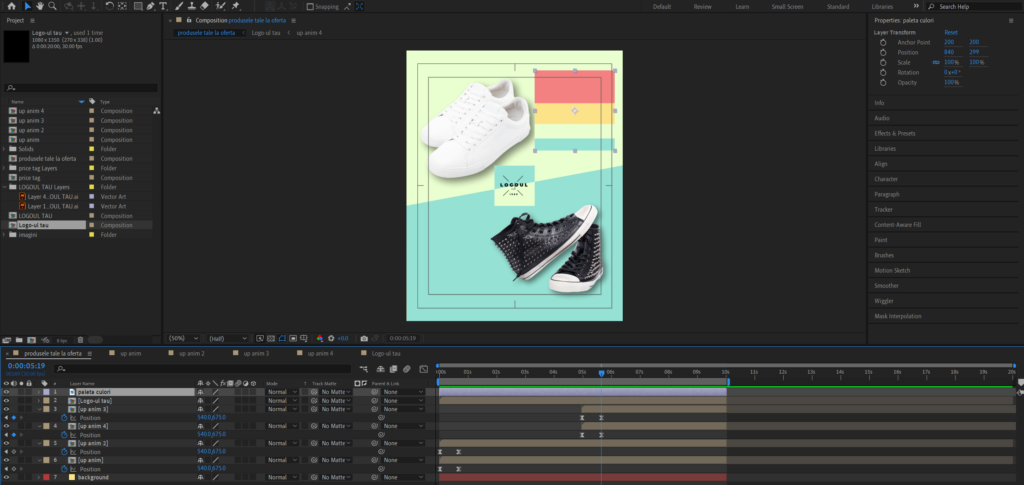
Task: Pick the Type tool
Action: tap(163, 6)
